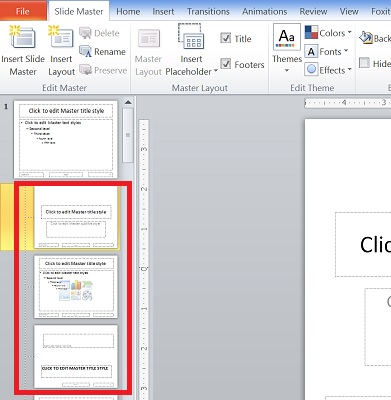
Task: Click the Delete layout icon
Action: [x=85, y=33]
